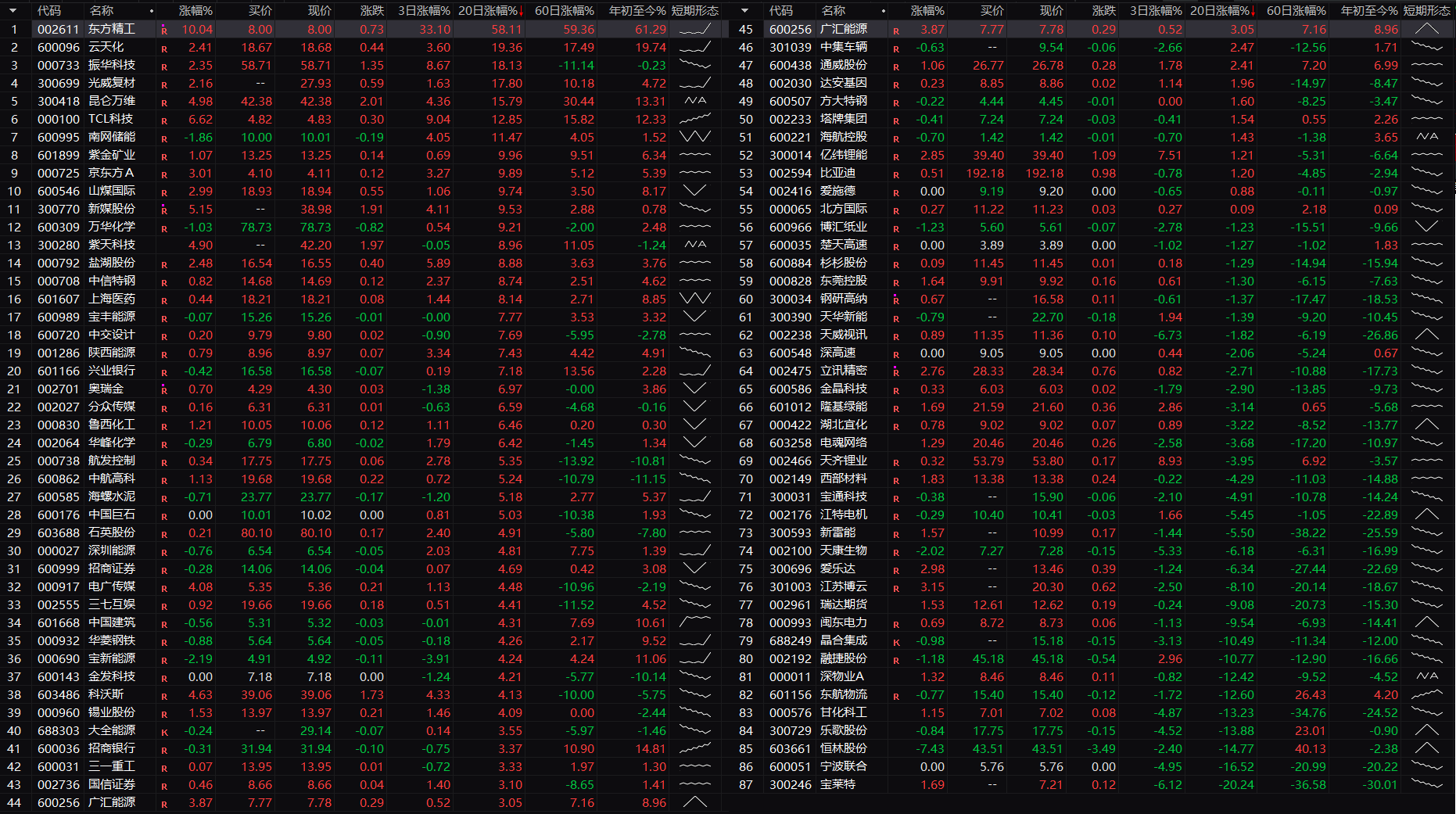Screen dimensions: 1456x814
Task: Select stock name 博汇纸业
Action: (844, 227)
